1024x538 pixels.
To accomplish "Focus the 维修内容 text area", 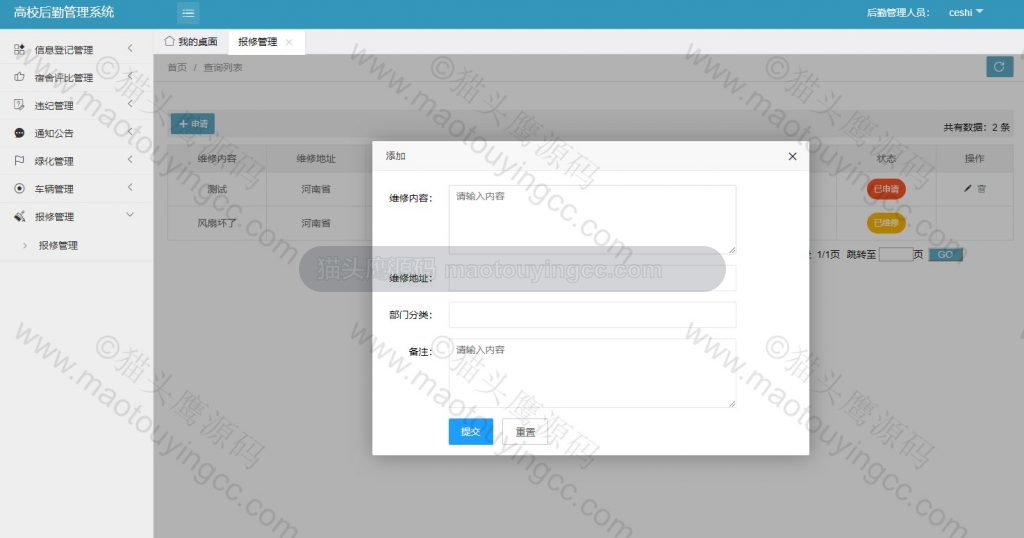I will (x=592, y=219).
